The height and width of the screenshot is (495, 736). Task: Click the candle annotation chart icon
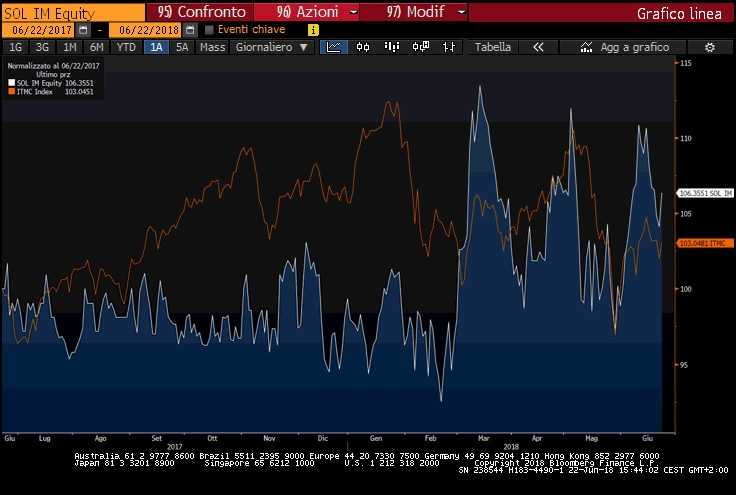421,46
